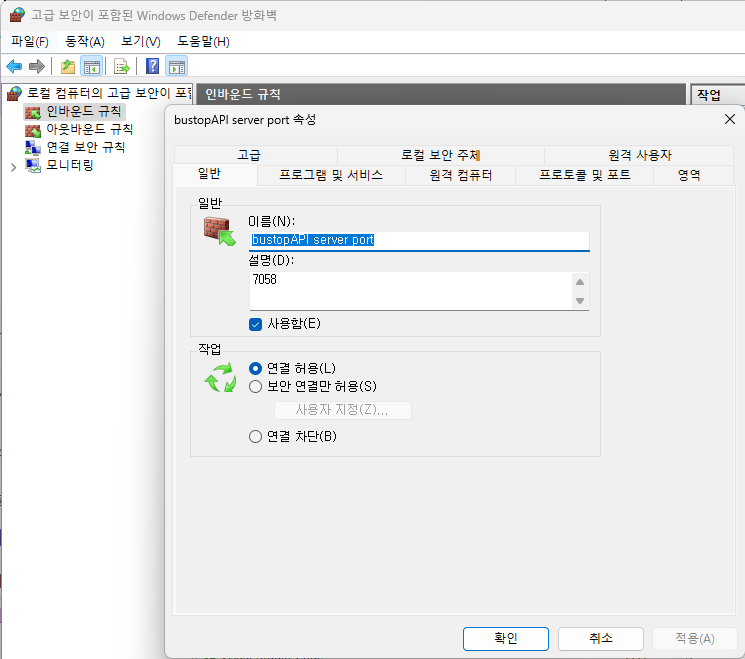
Task: Click the 취소 button
Action: point(601,638)
